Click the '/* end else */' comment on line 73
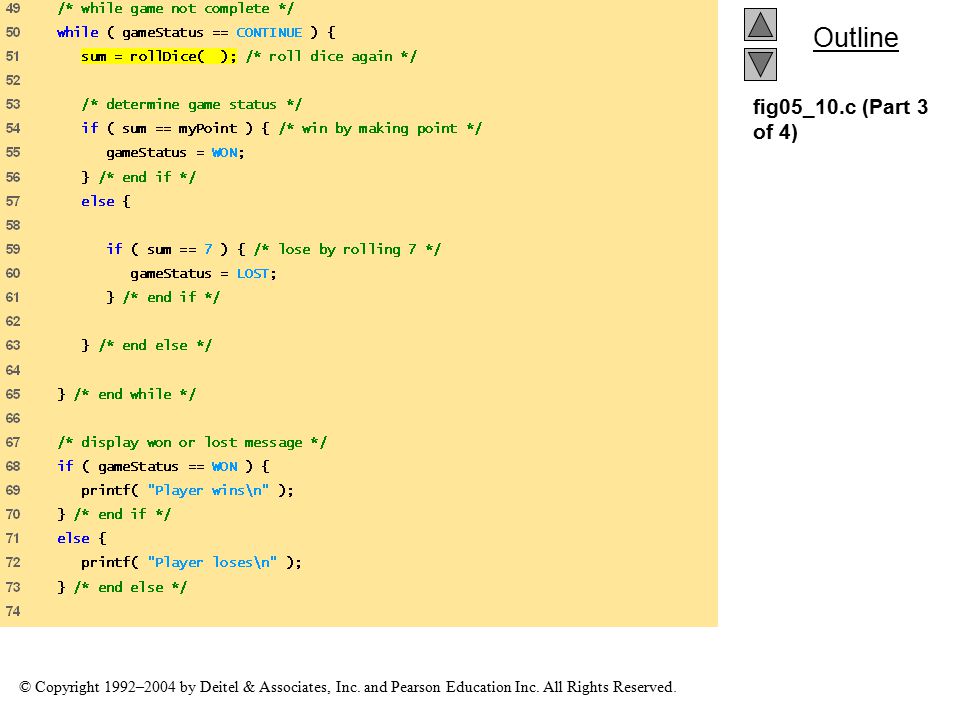 [x=130, y=587]
